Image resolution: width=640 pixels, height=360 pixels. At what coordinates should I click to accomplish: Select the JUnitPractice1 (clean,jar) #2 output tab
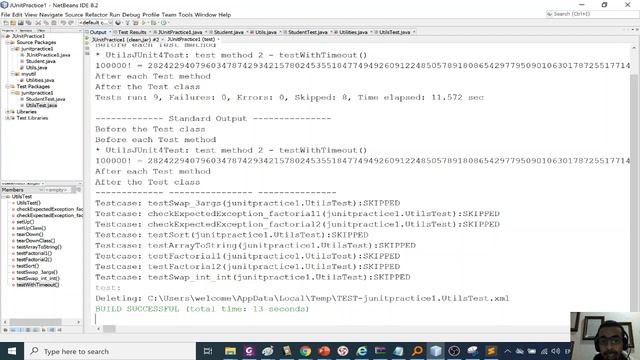(125, 40)
